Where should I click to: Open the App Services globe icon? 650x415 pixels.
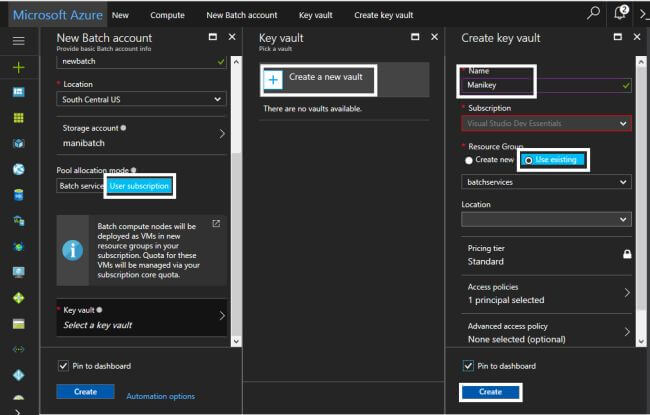pyautogui.click(x=19, y=169)
